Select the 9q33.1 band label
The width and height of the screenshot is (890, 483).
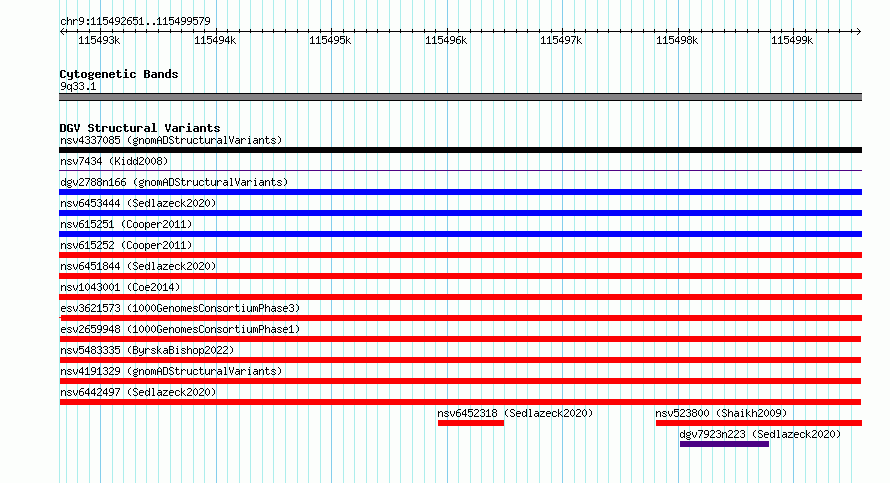tap(78, 86)
